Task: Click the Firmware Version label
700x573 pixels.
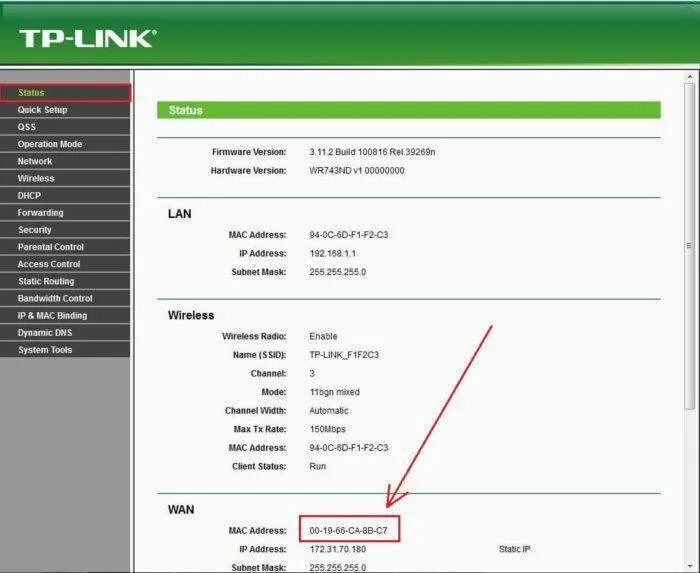Action: pos(249,152)
